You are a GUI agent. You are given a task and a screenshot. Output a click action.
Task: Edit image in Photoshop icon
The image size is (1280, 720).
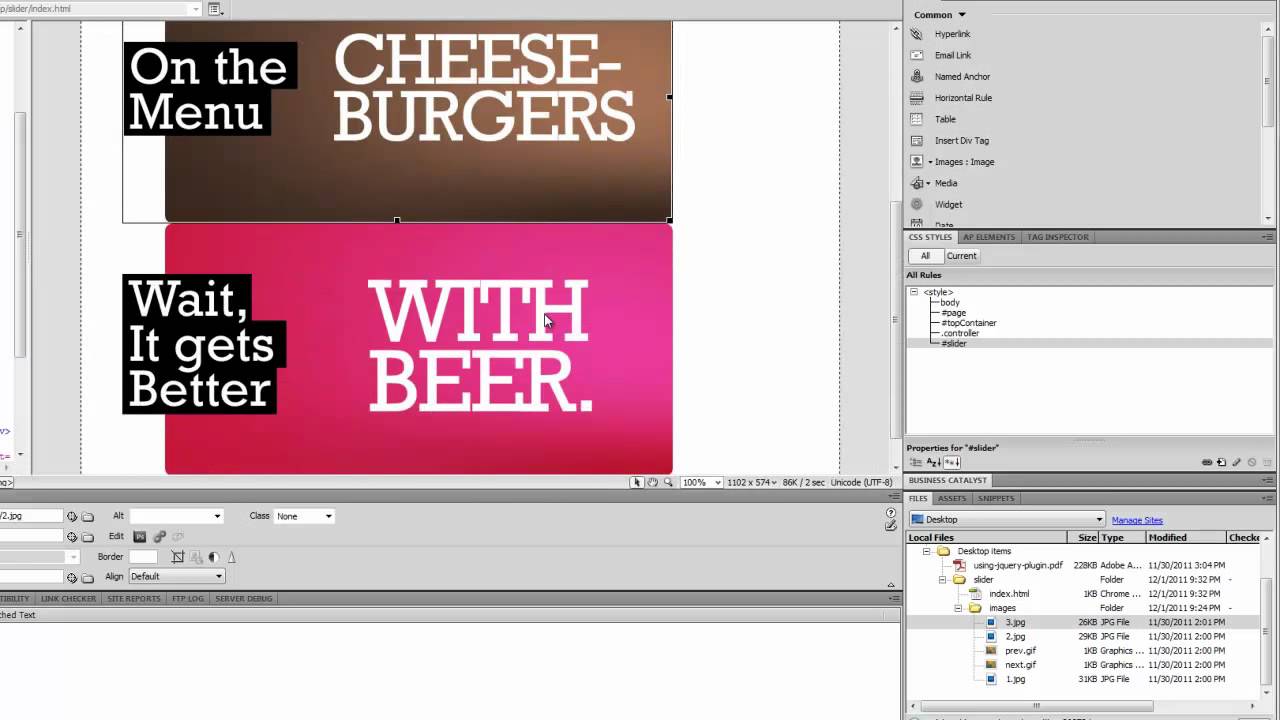(140, 537)
